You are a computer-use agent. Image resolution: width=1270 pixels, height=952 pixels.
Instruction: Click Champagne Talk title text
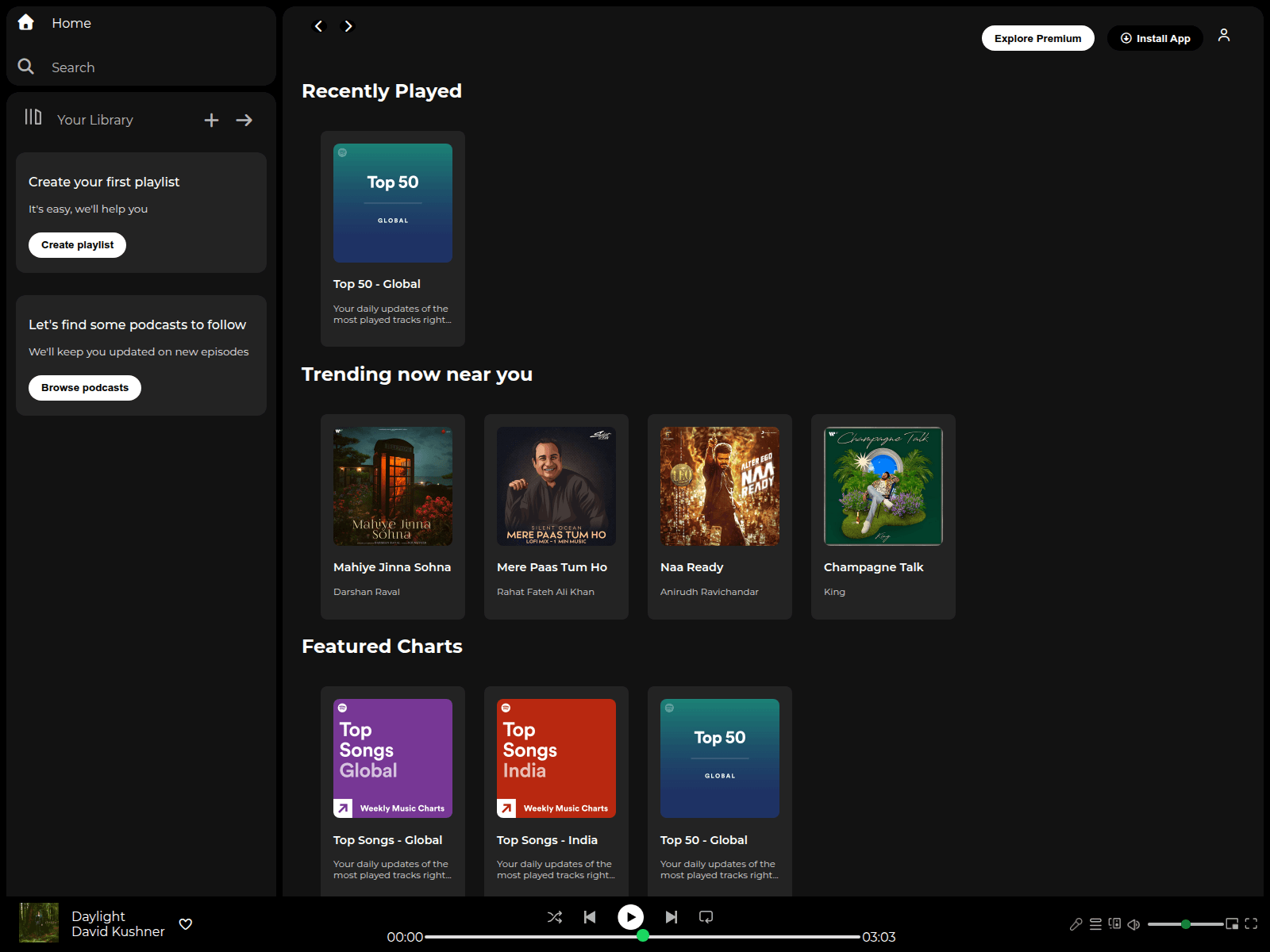point(873,567)
